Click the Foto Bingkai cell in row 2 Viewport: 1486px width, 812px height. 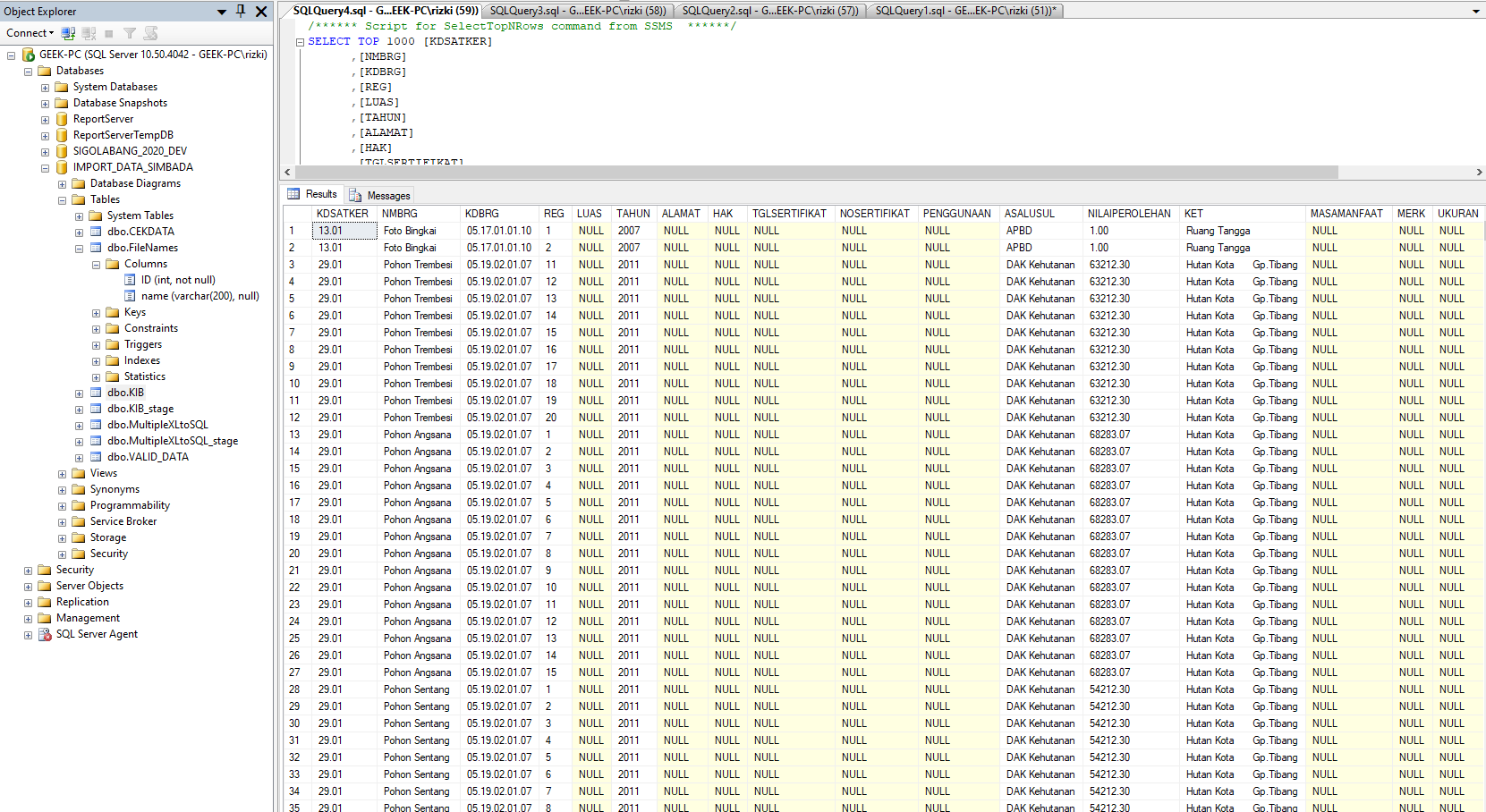click(x=419, y=248)
